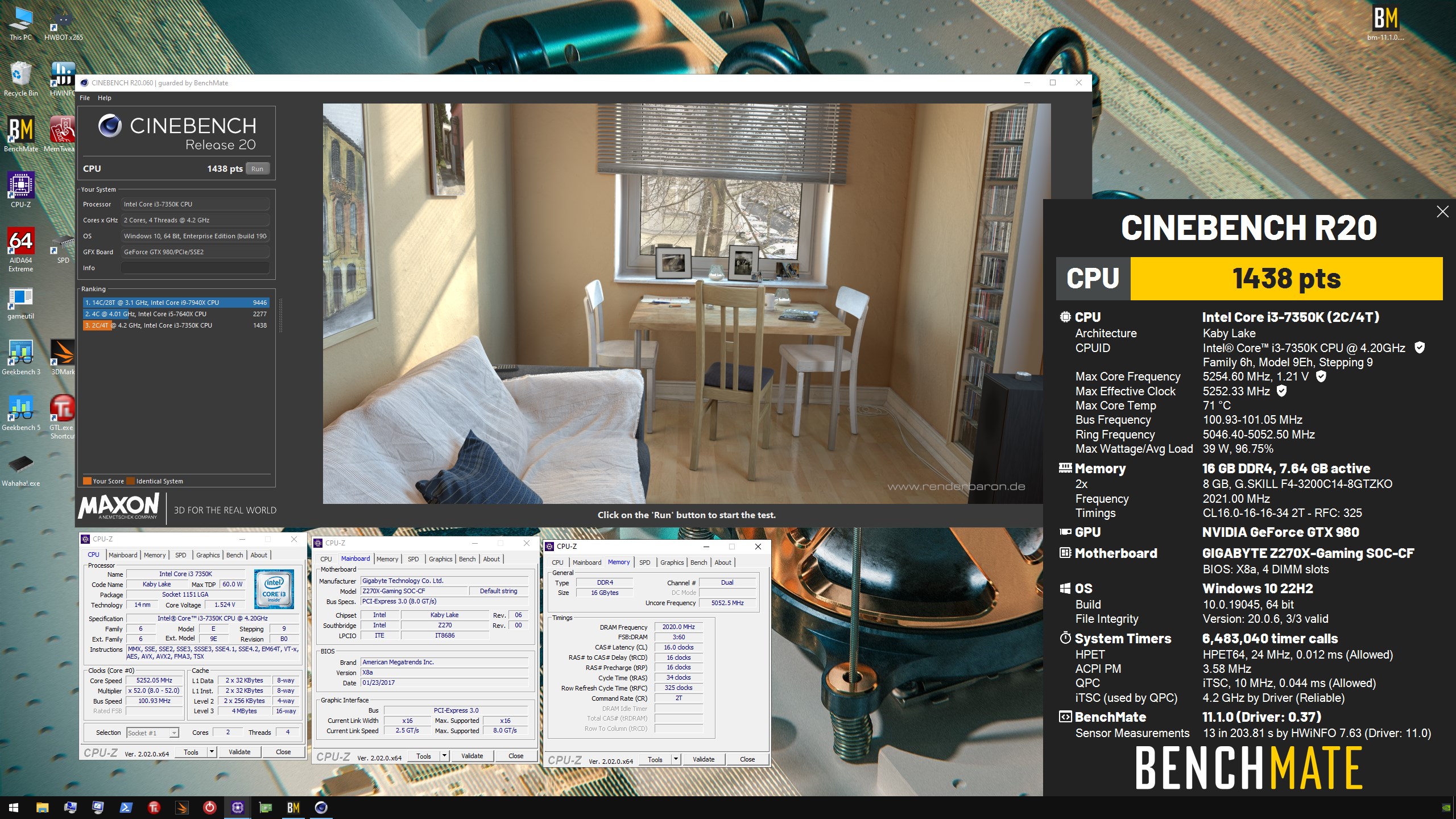
Task: Expand Tools dropdown arrow in right CPU-Z
Action: coord(676,759)
